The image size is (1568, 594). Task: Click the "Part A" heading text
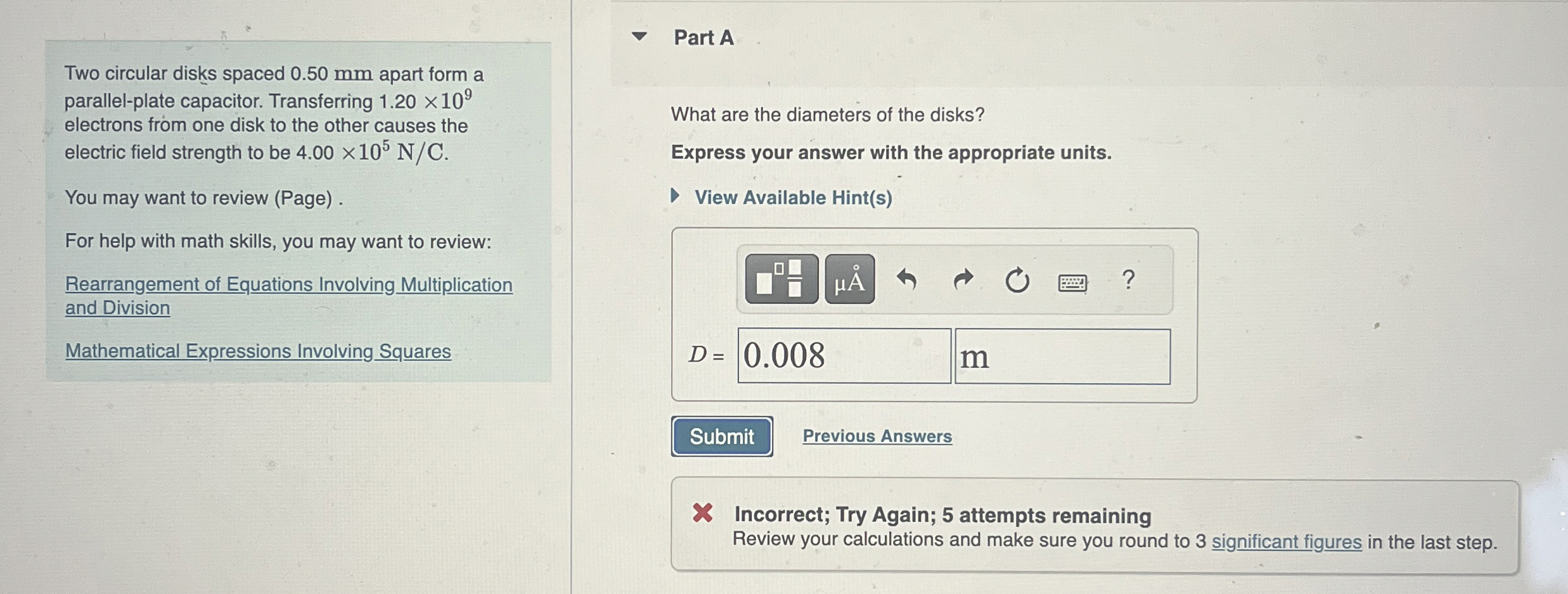pyautogui.click(x=704, y=37)
